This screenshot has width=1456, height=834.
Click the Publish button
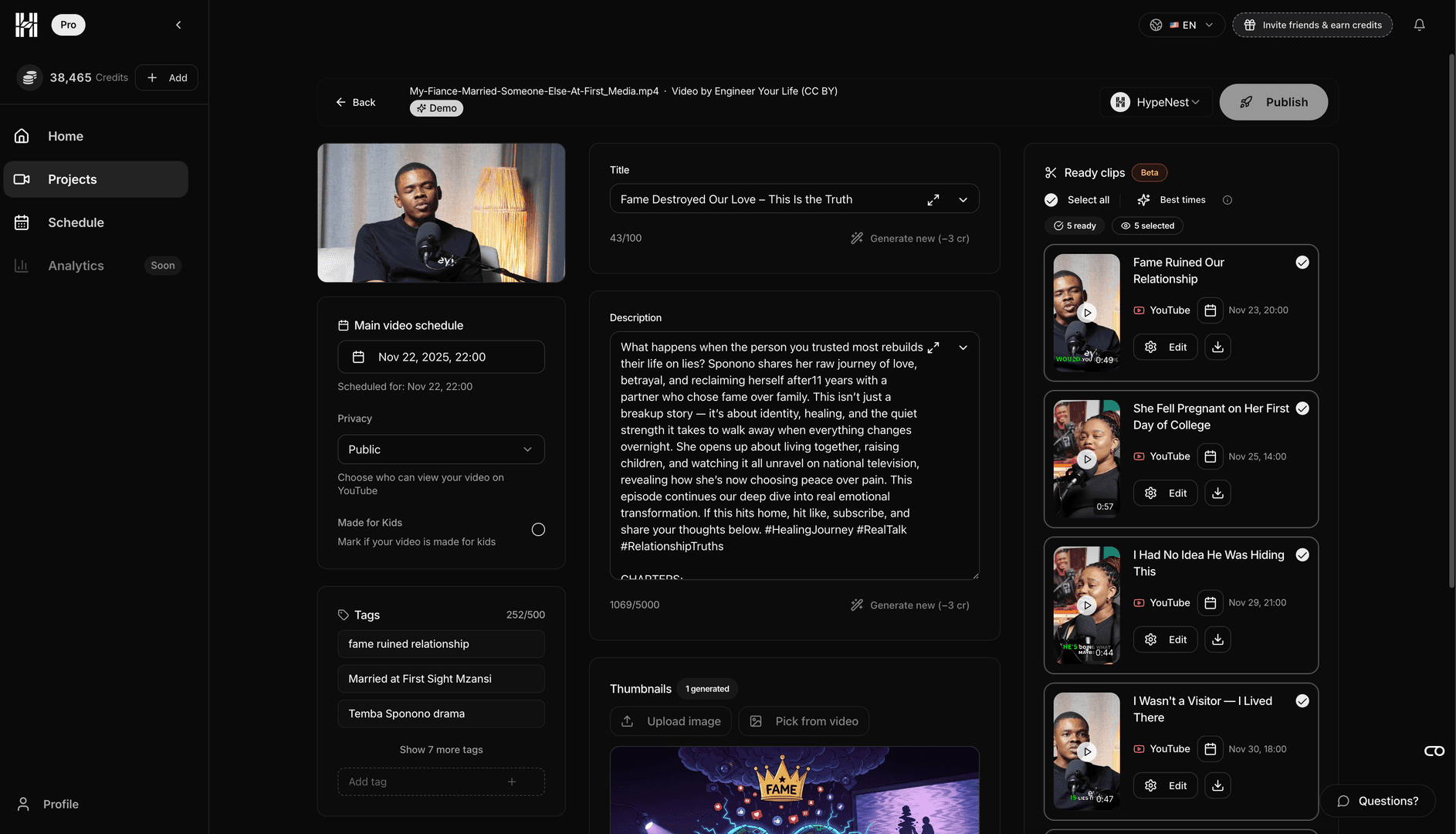[1273, 102]
